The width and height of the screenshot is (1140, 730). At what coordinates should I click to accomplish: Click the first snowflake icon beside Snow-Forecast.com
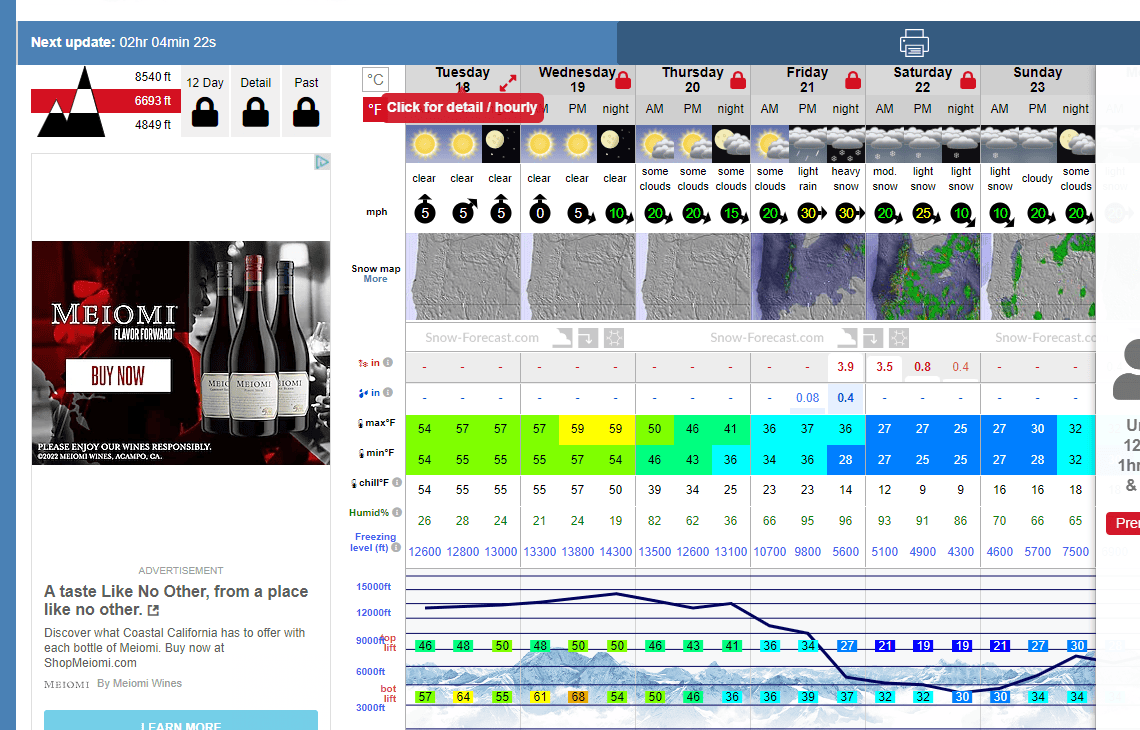coord(614,337)
